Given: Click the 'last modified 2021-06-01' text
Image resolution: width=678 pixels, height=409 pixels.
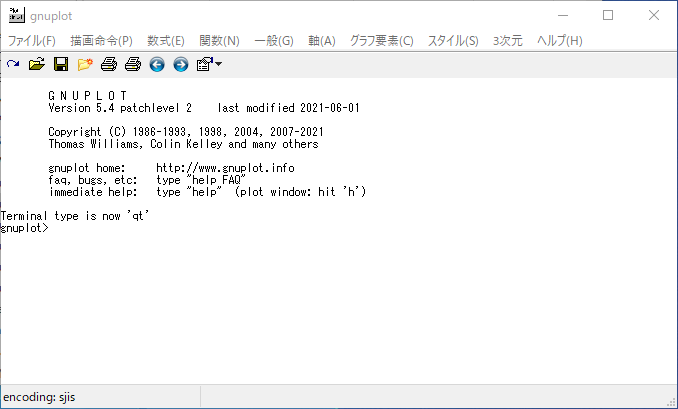Looking at the screenshot, I should click(288, 108).
